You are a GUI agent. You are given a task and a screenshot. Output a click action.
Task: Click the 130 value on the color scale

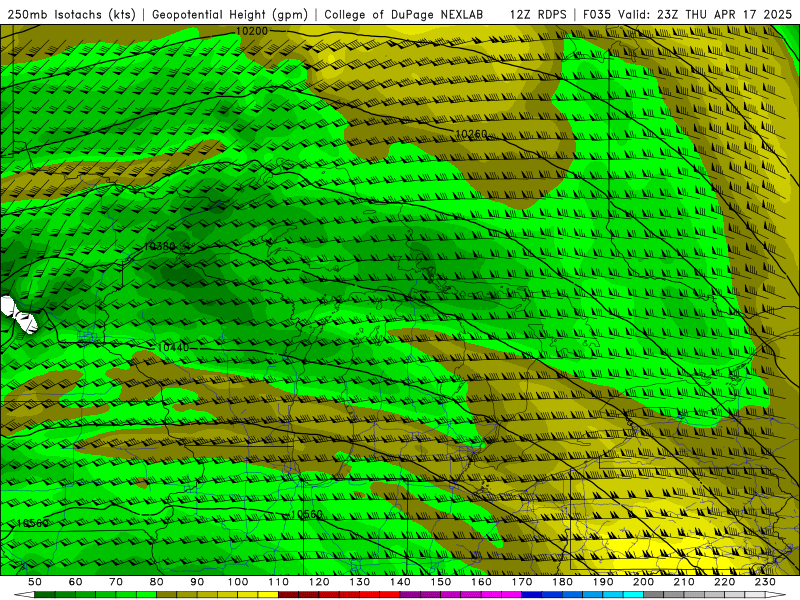point(359,582)
